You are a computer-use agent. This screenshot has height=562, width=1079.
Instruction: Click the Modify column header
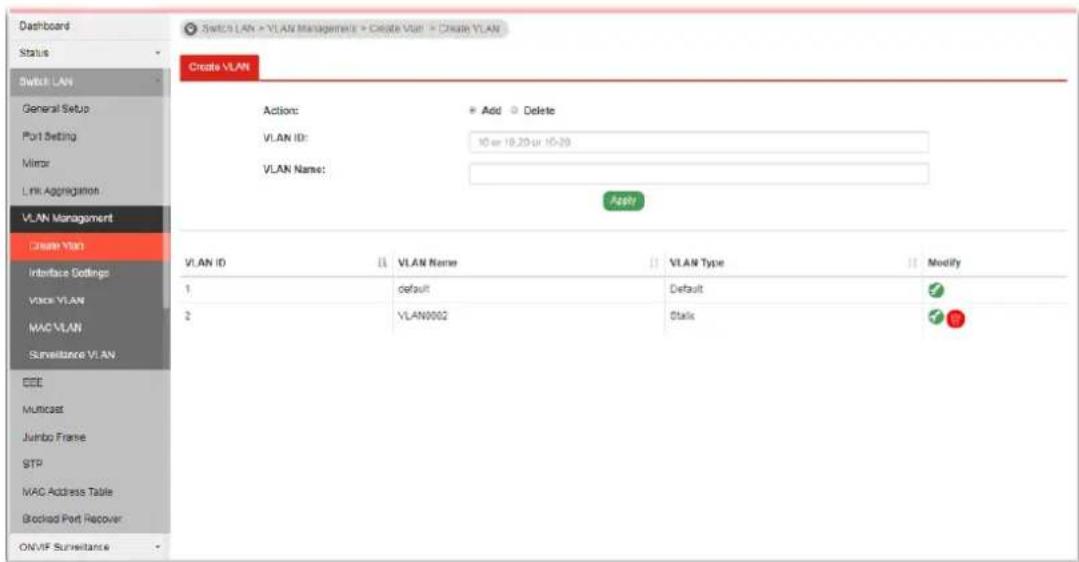(944, 263)
